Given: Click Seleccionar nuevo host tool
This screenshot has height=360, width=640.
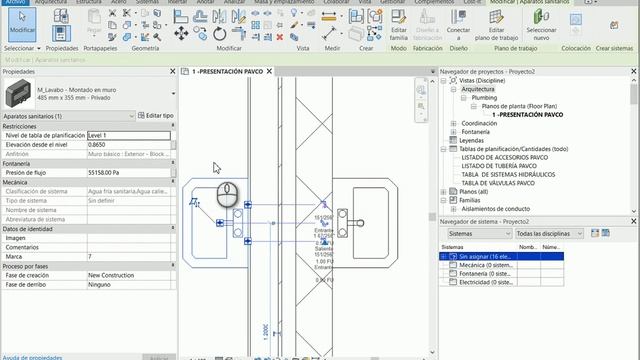Looking at the screenshot, I should [541, 25].
